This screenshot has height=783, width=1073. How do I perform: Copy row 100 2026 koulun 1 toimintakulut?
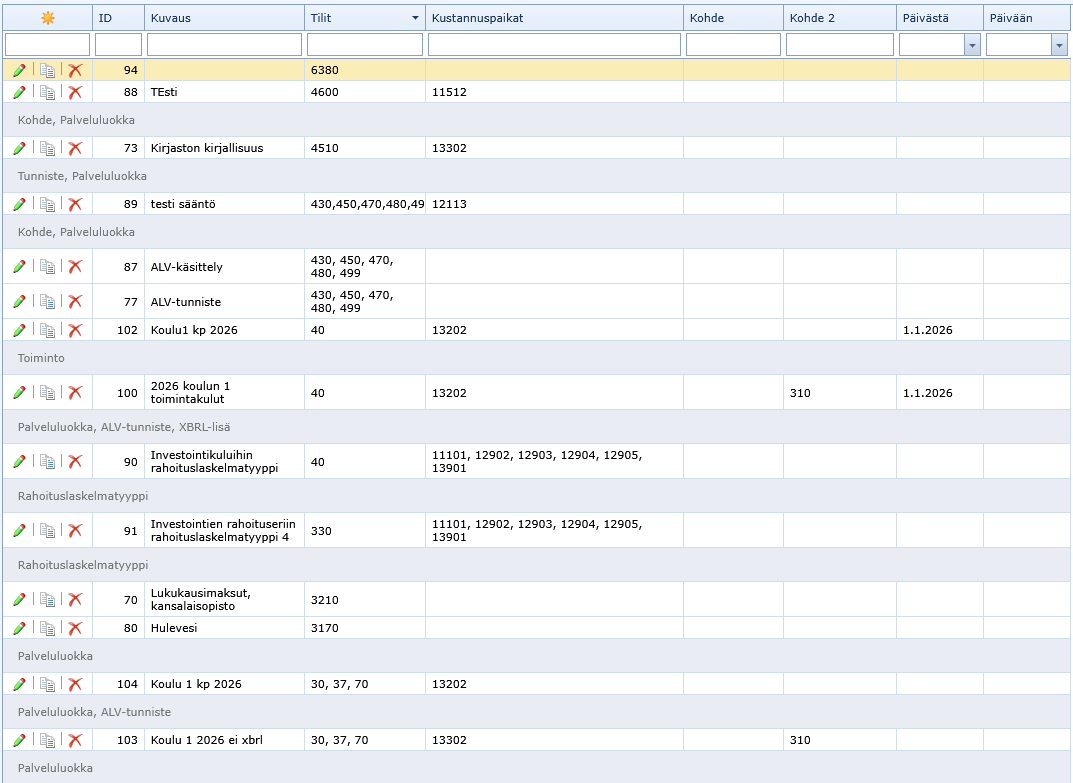click(x=47, y=393)
